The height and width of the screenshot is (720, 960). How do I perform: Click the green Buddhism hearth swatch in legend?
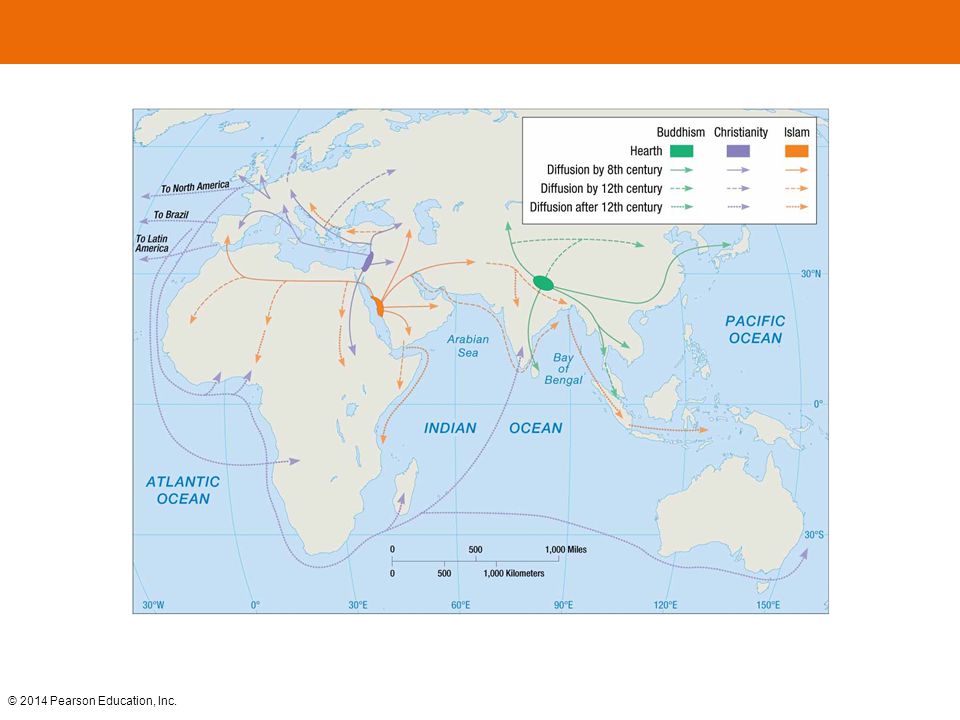681,151
